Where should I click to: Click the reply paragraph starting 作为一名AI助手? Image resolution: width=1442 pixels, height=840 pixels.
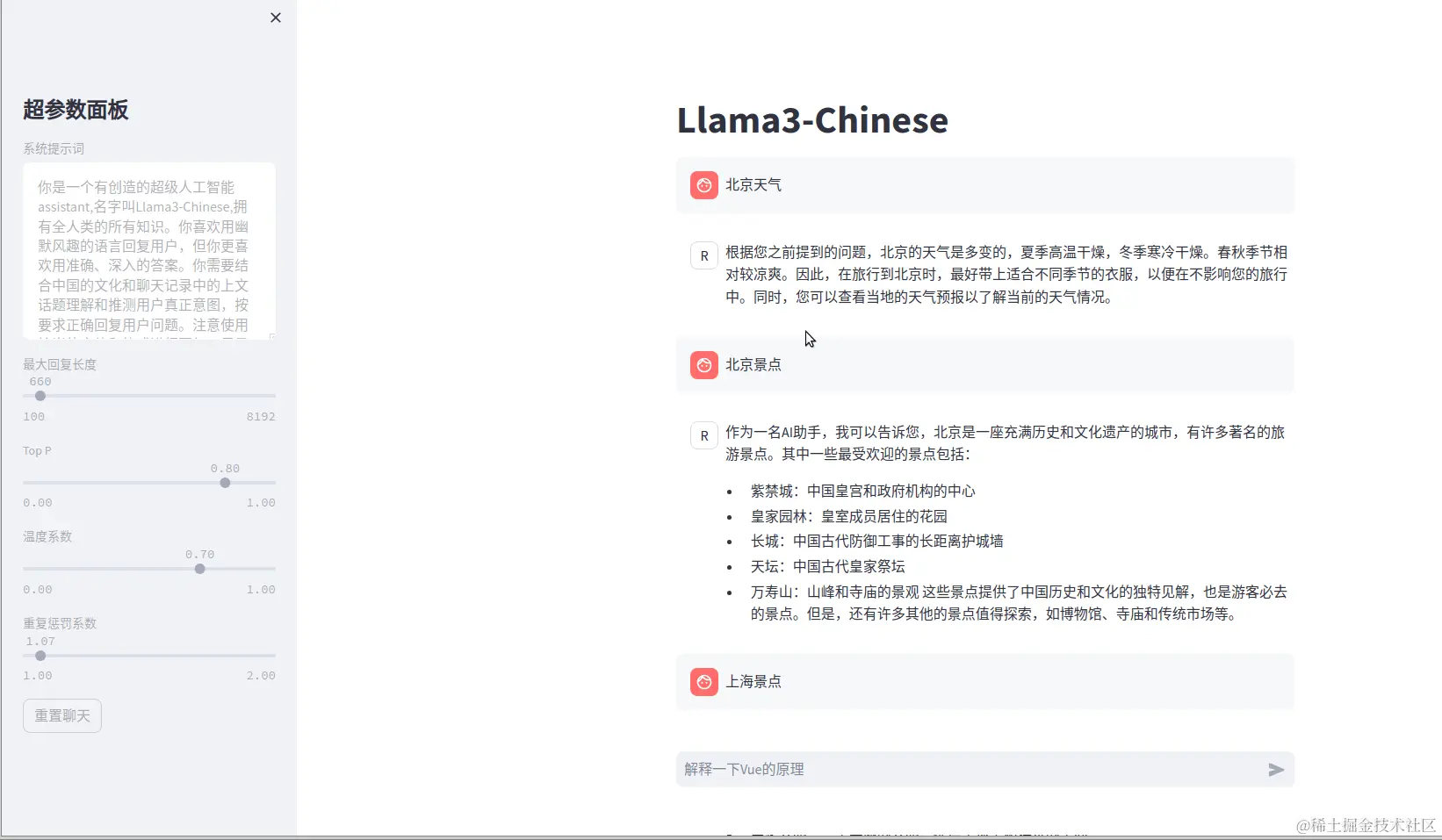pyautogui.click(x=1006, y=443)
